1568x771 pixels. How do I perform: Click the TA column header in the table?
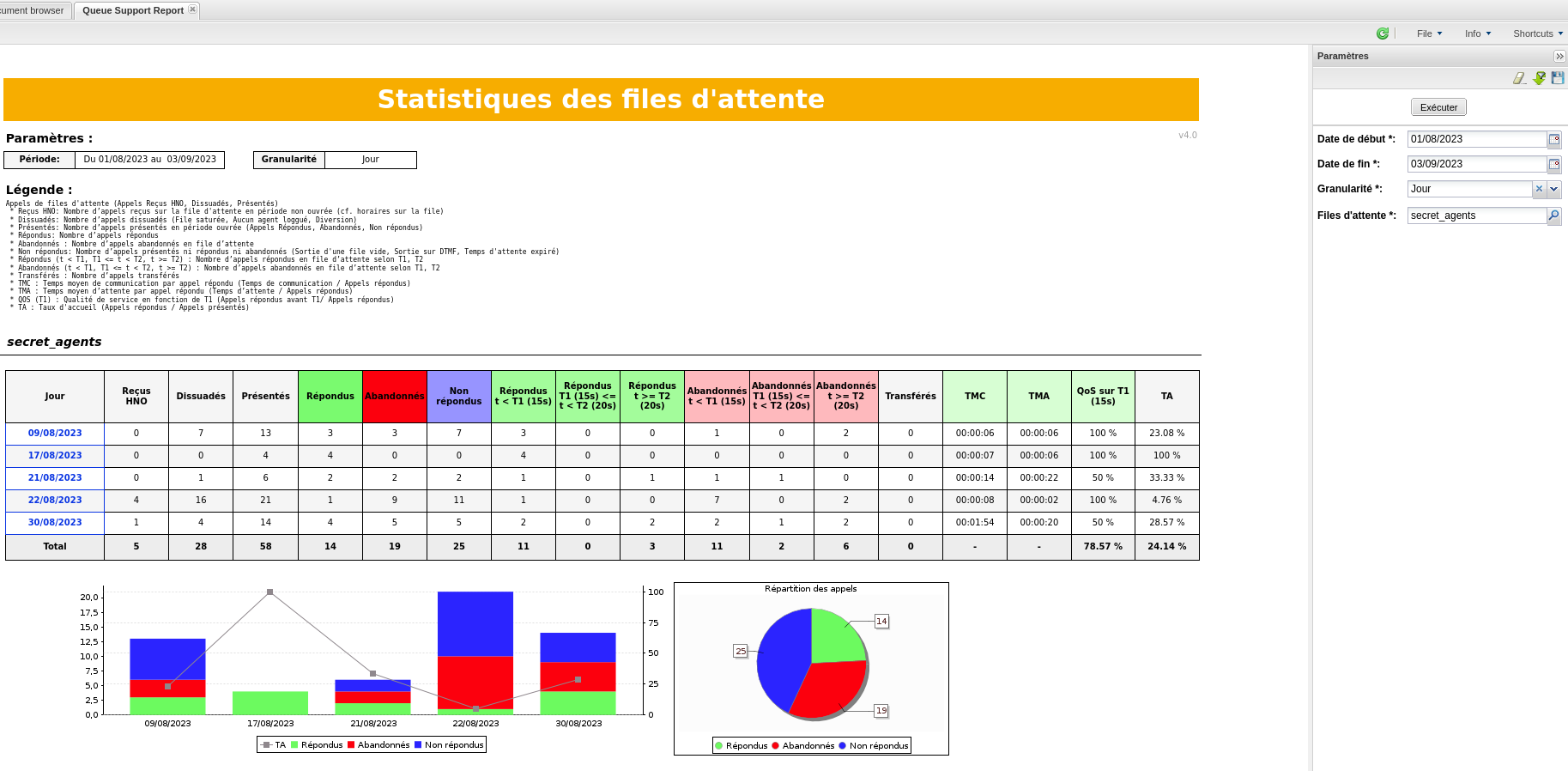1167,397
